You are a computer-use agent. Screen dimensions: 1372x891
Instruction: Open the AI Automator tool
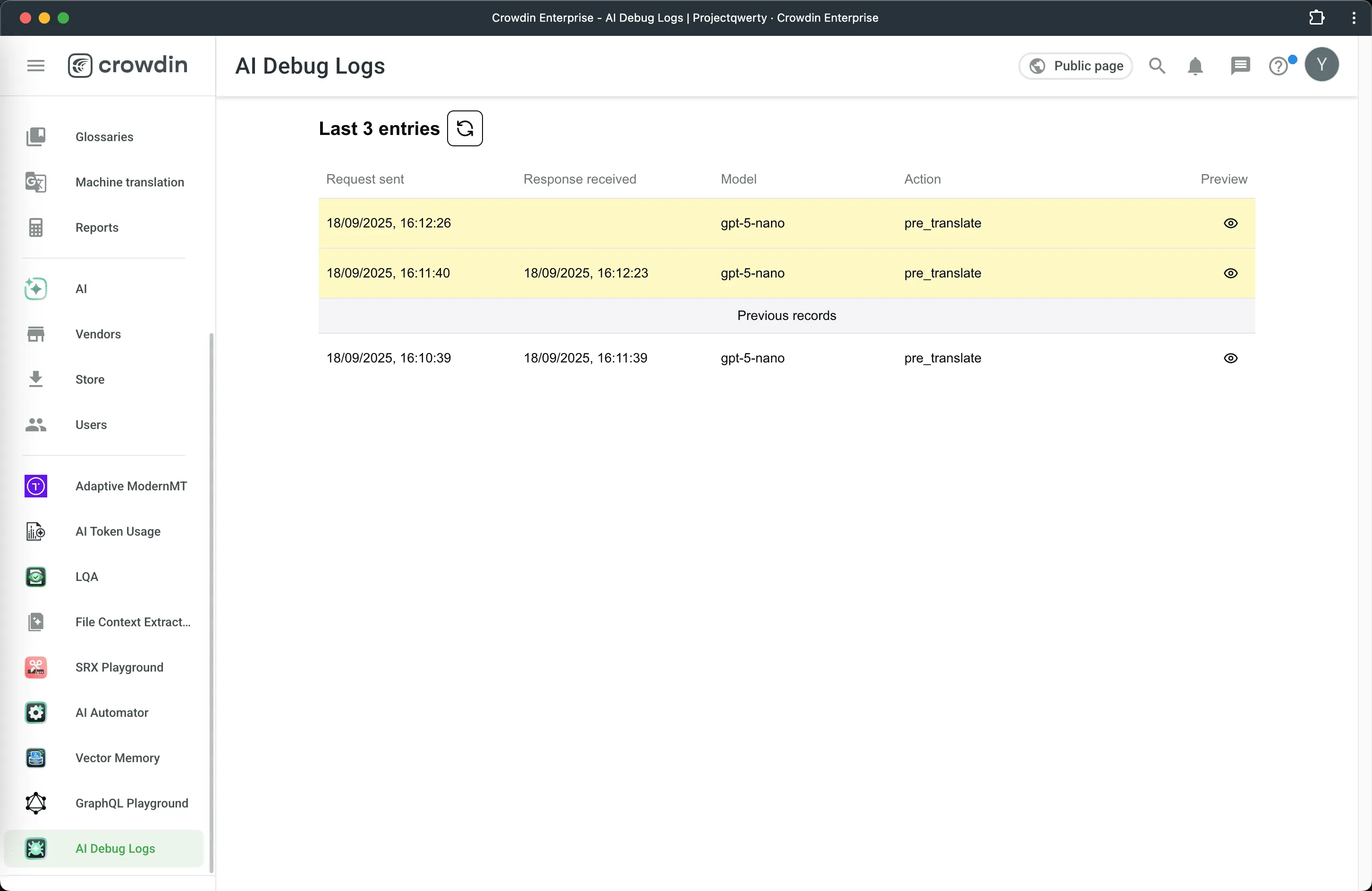tap(112, 712)
